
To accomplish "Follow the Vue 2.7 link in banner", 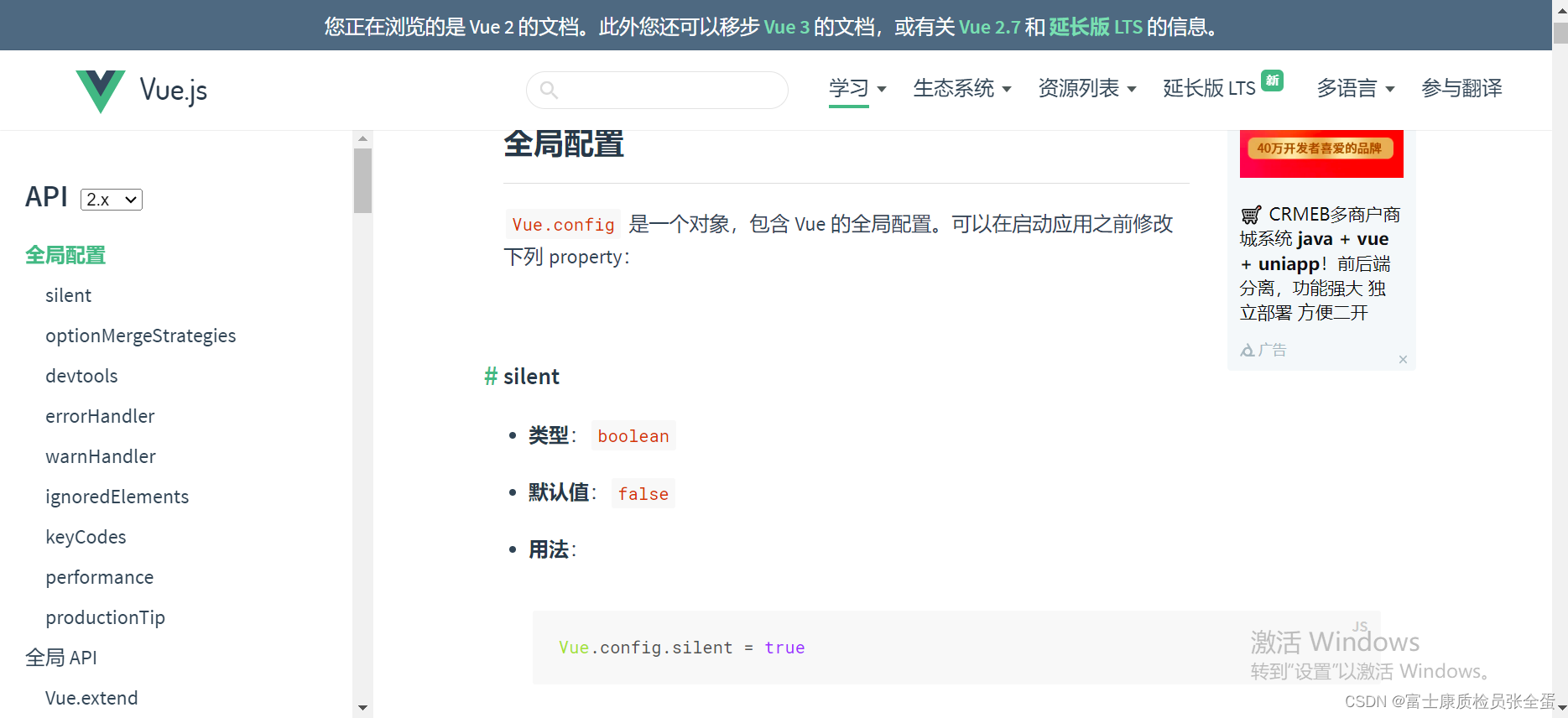I will point(989,27).
